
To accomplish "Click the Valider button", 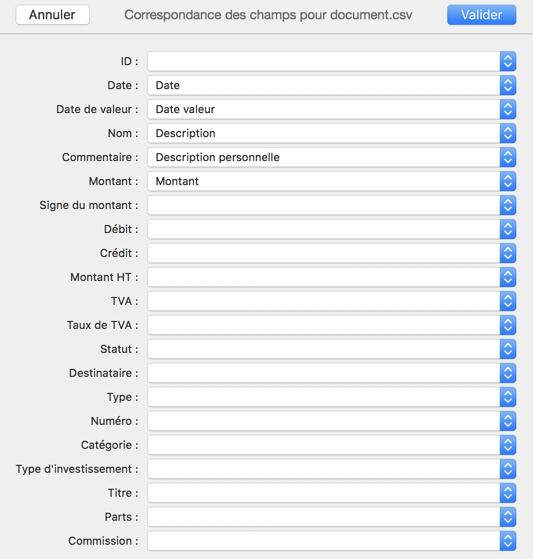I will click(x=481, y=15).
